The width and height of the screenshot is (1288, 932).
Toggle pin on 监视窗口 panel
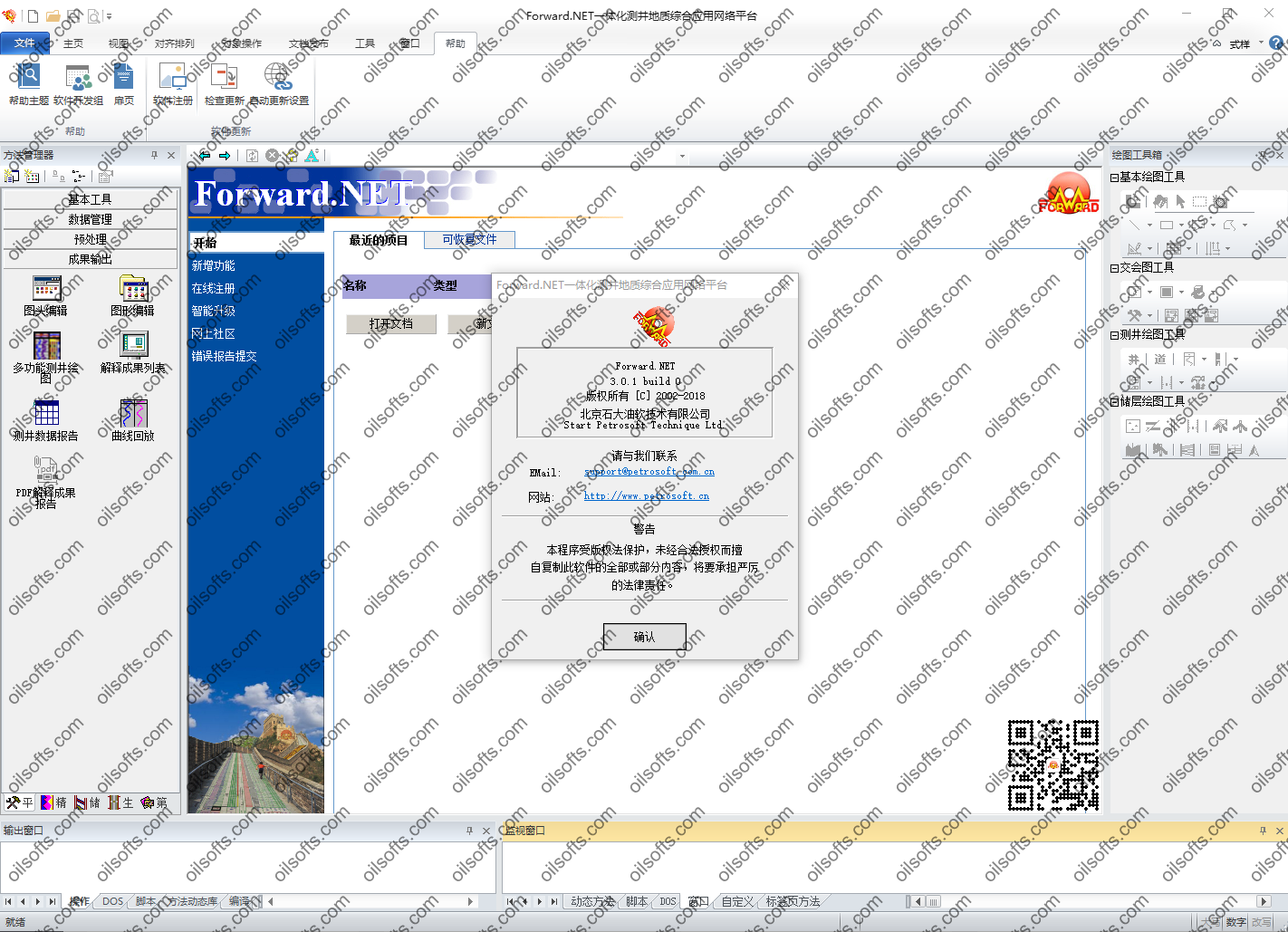[1263, 831]
